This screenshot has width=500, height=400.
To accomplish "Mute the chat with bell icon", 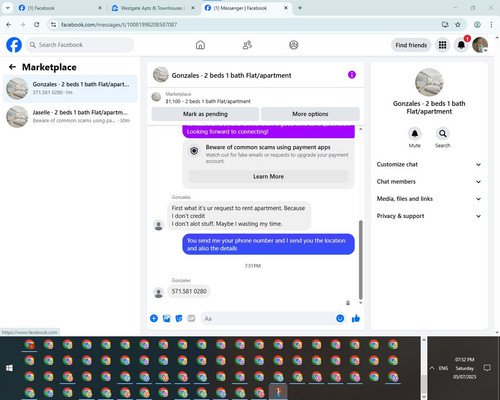I will tap(415, 134).
